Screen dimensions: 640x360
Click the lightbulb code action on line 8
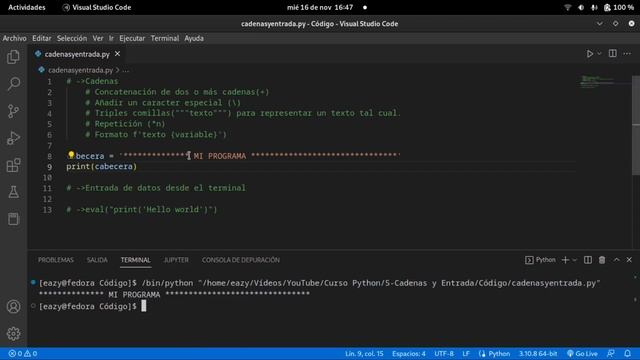tap(71, 155)
